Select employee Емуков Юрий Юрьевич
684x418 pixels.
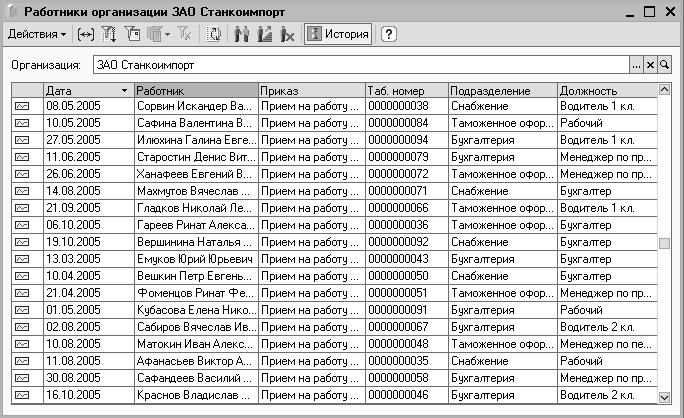pyautogui.click(x=196, y=259)
